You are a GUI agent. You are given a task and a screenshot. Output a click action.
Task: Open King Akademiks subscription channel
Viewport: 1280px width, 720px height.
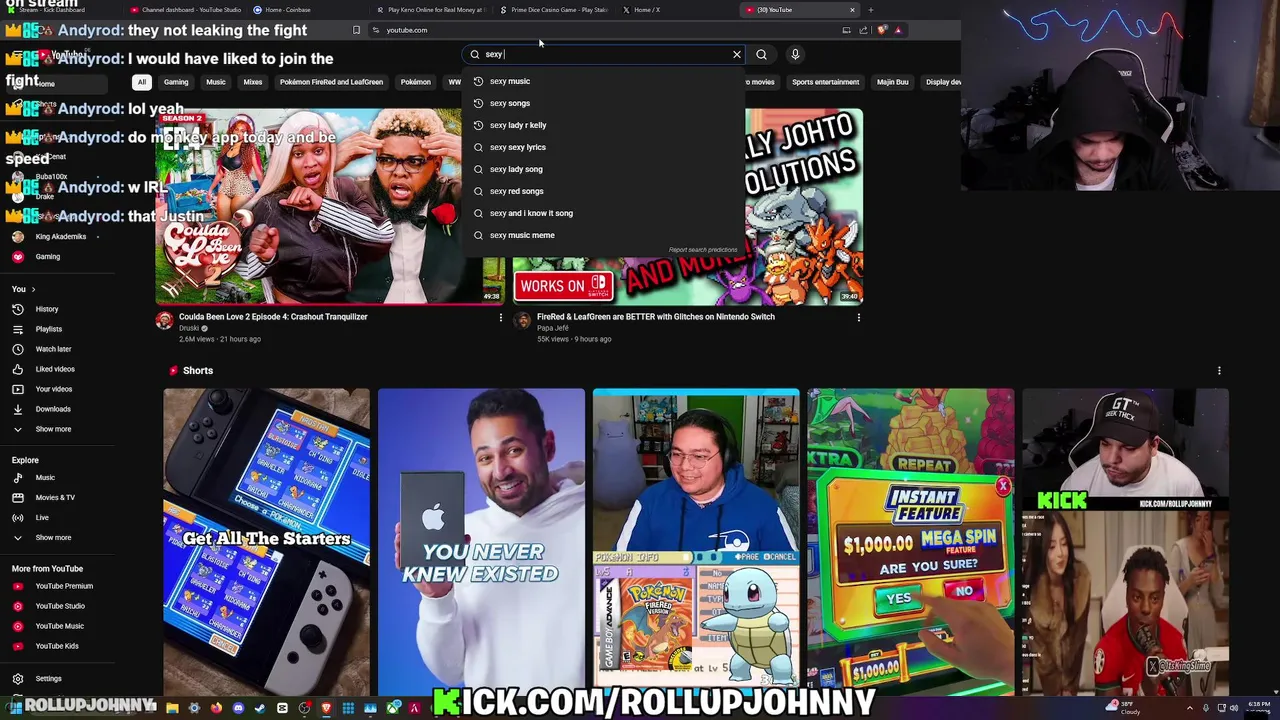coord(60,237)
